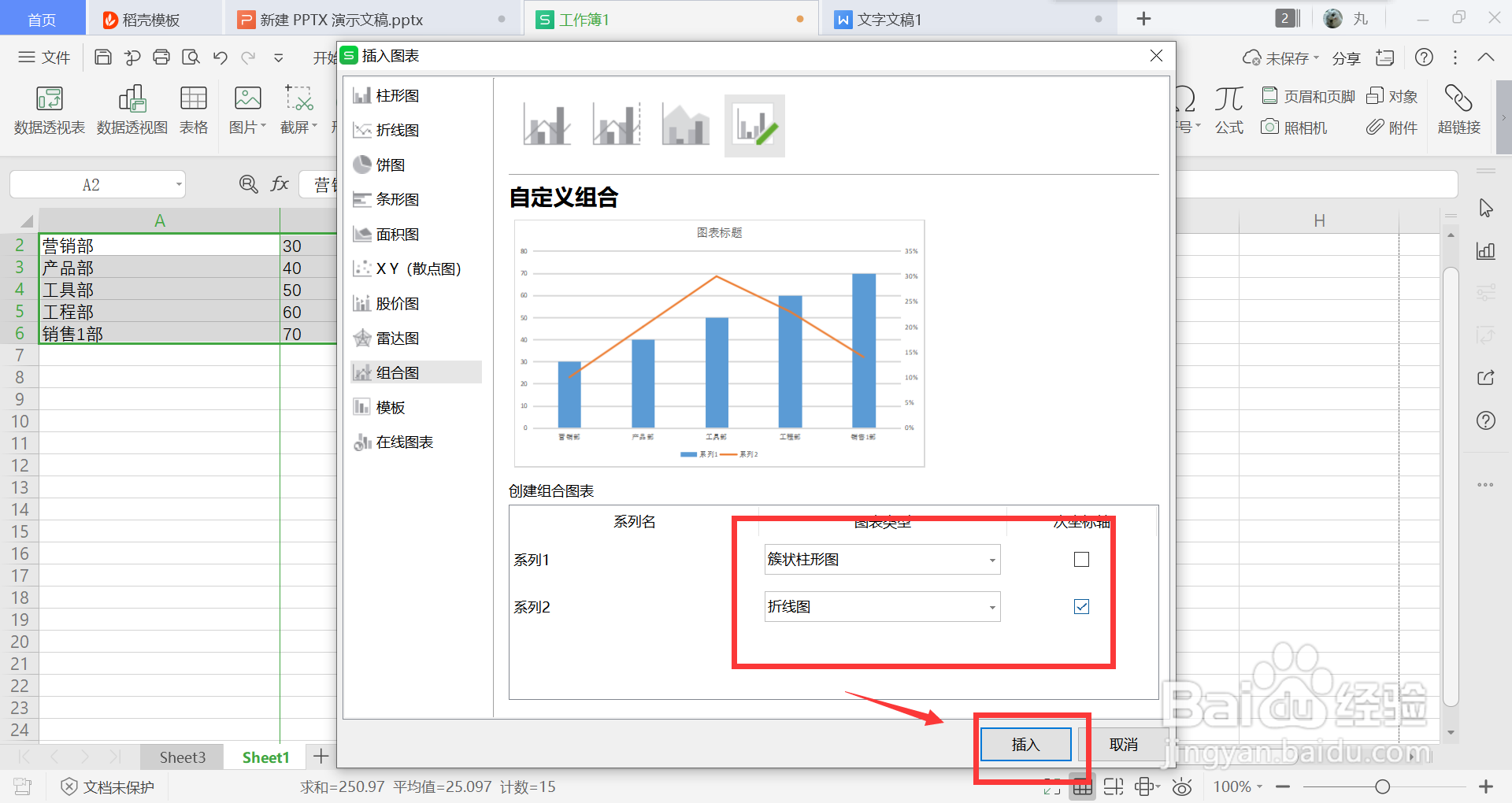
Task: Close the 插入图表 dialog
Action: 1156,56
